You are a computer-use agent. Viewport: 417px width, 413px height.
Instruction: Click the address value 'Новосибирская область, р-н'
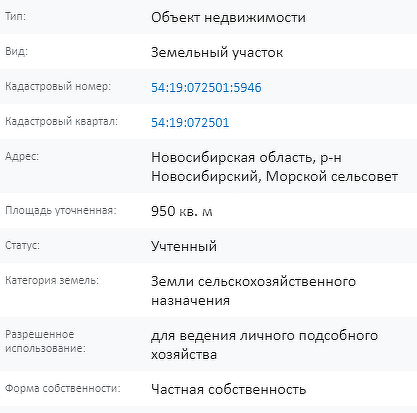click(x=246, y=157)
